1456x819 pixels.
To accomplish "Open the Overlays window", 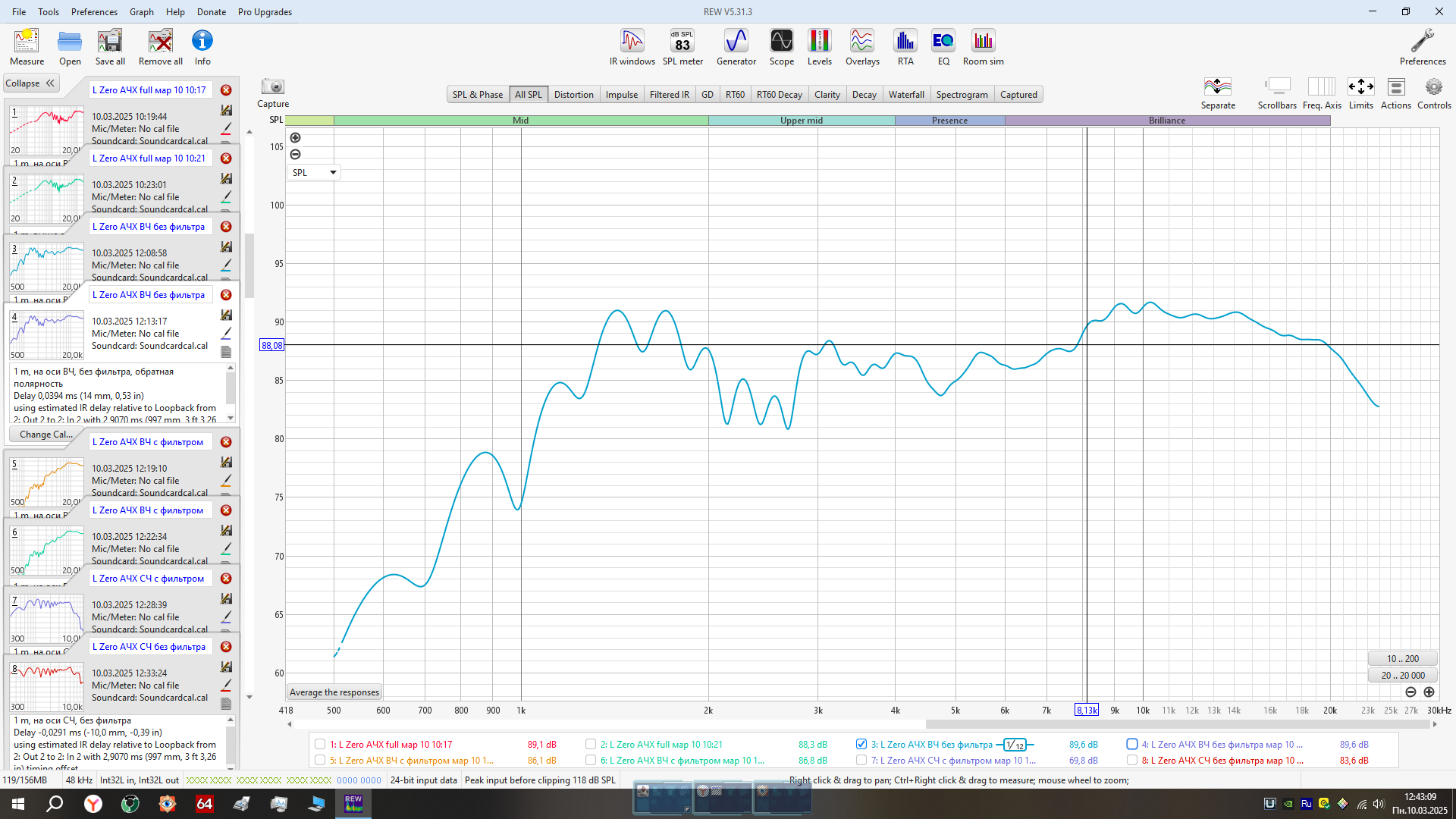I will tap(862, 47).
